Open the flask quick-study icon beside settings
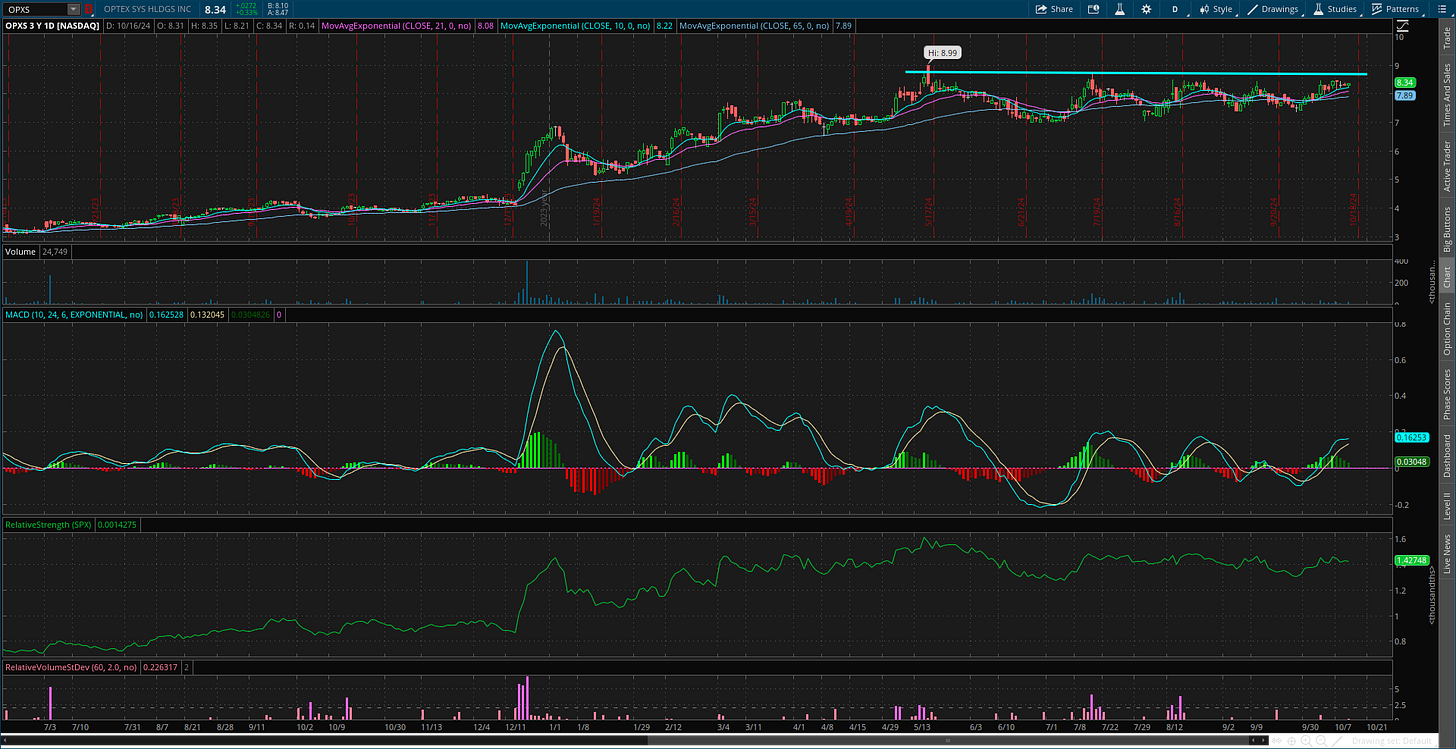The width and height of the screenshot is (1456, 749). 1120,9
